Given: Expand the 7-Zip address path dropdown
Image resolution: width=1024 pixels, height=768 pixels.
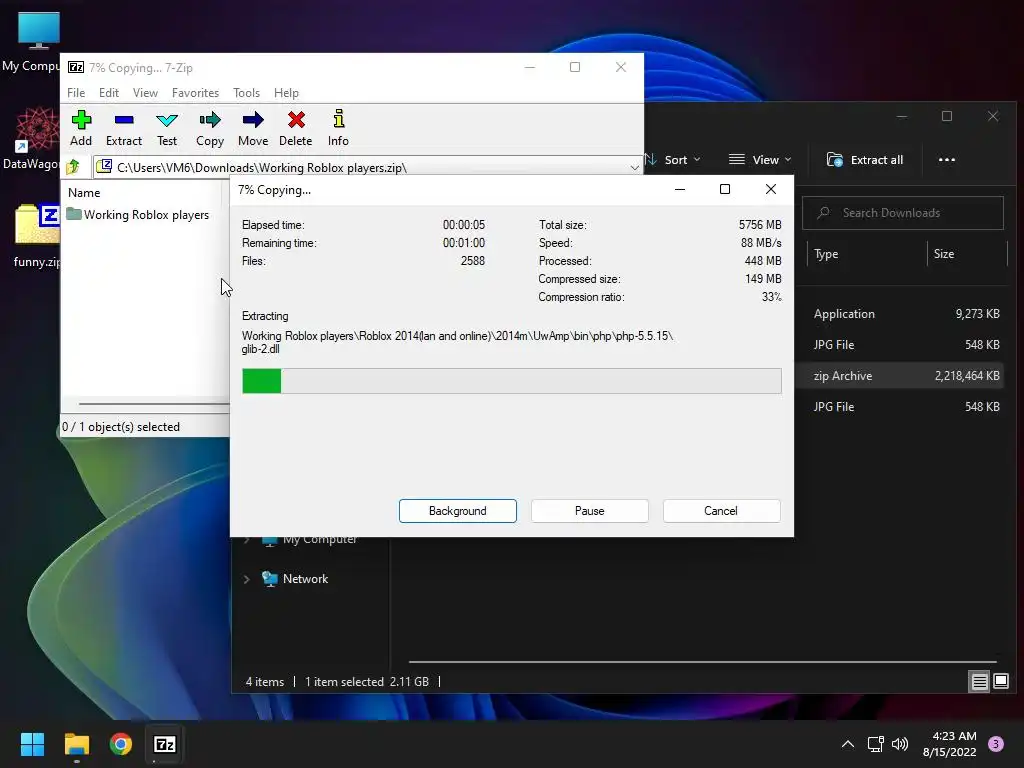Looking at the screenshot, I should pos(634,168).
